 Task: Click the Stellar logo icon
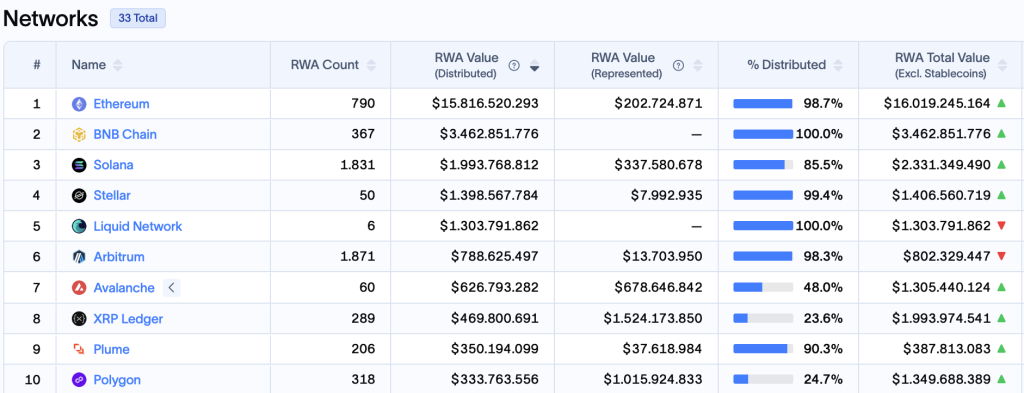(x=79, y=195)
